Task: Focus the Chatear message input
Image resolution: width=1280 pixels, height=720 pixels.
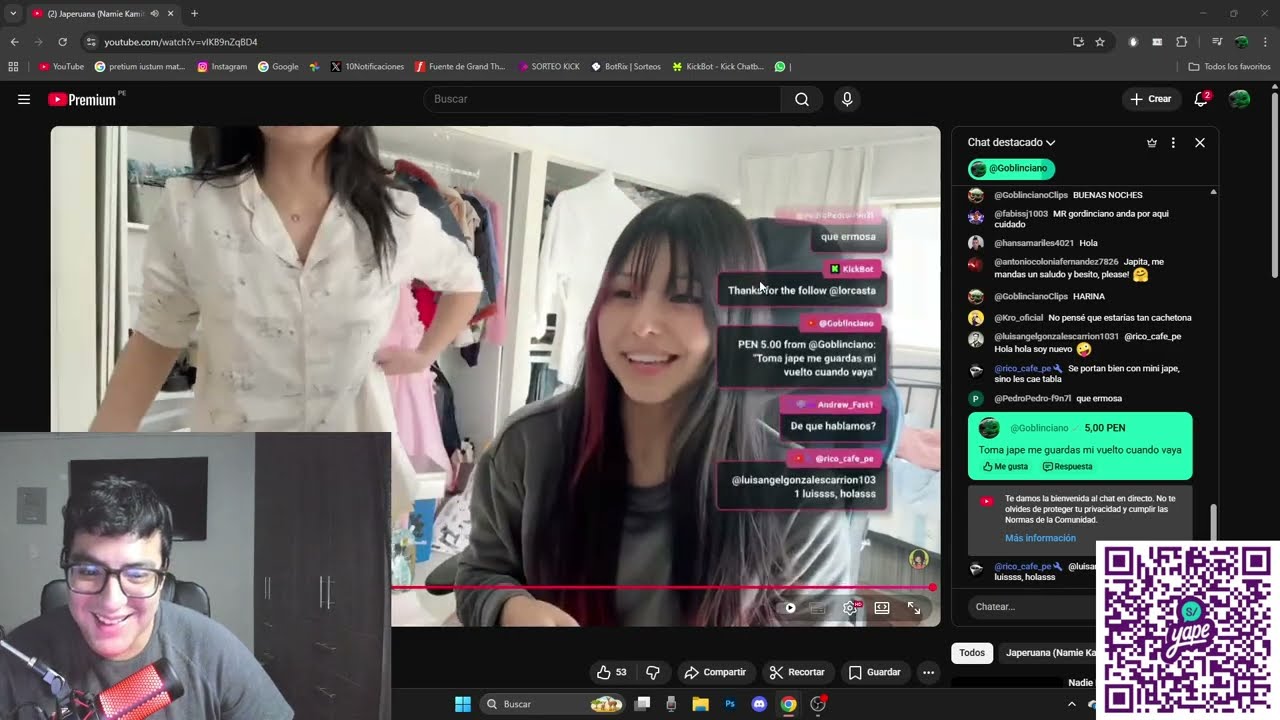Action: tap(1030, 607)
